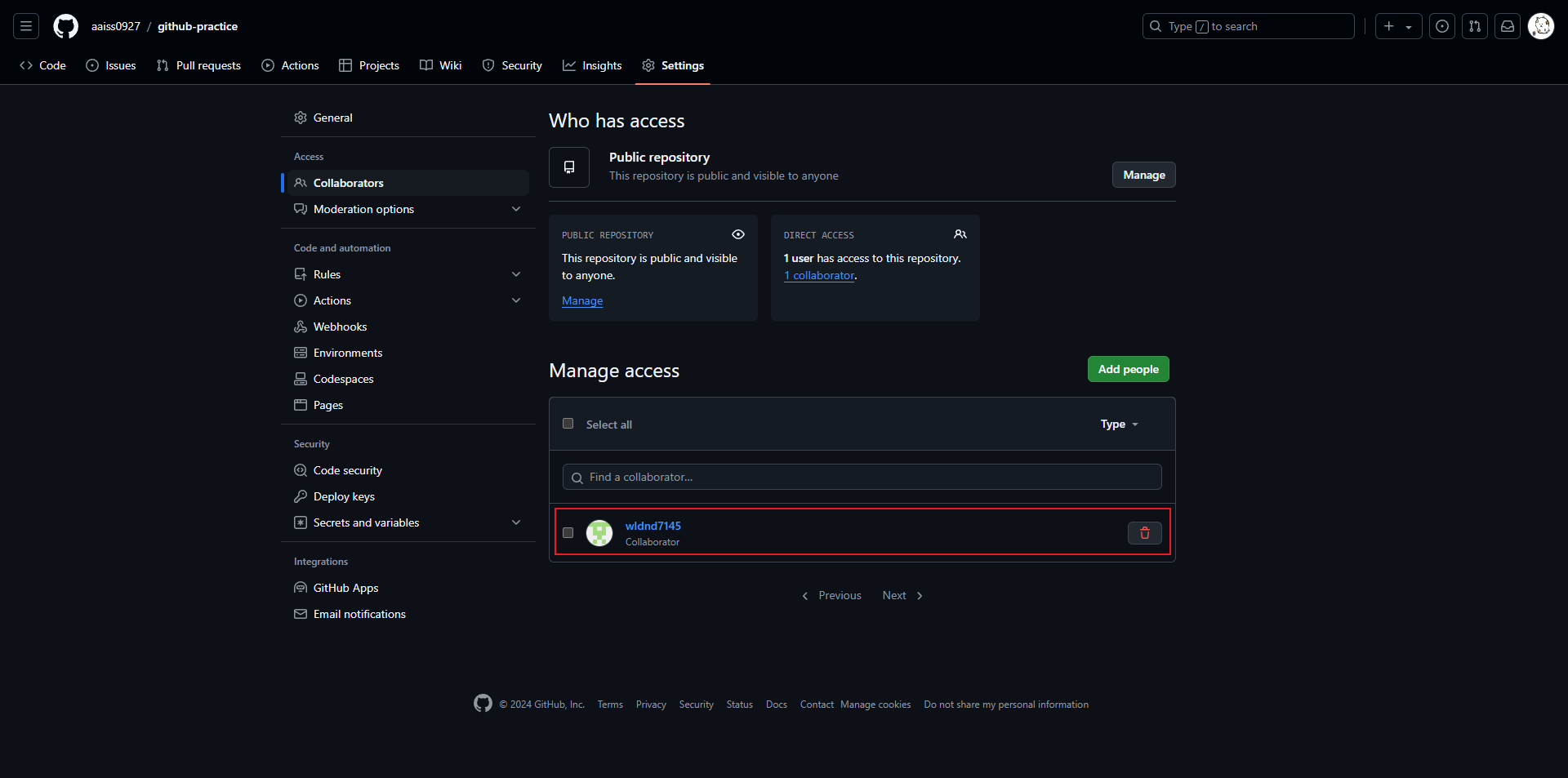The image size is (1568, 778).
Task: Open Webhooks settings
Action: coord(408,327)
